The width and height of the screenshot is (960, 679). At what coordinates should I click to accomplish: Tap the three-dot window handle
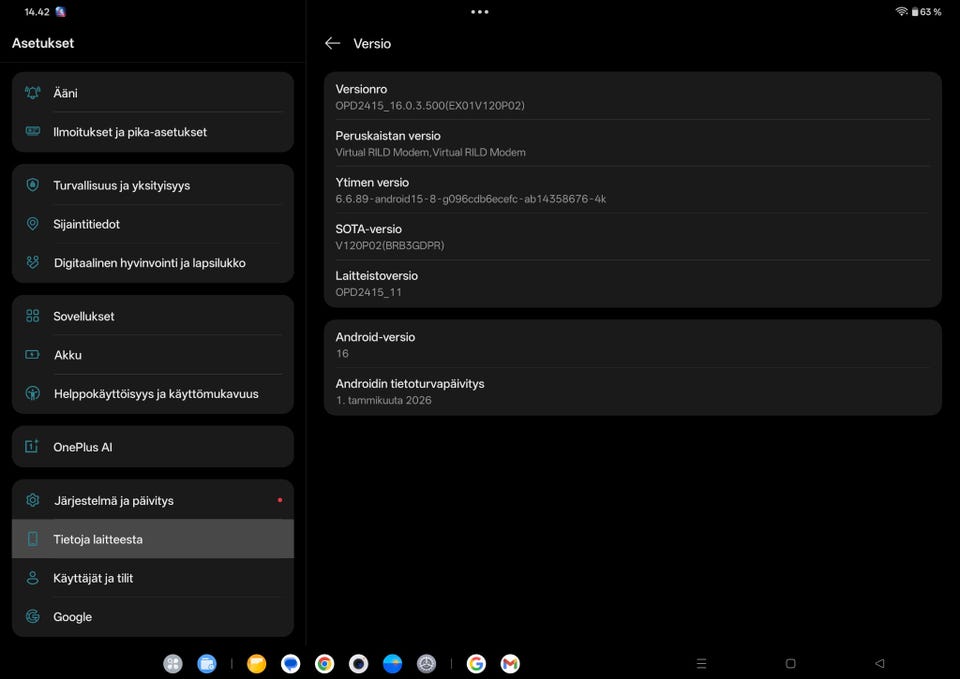[x=479, y=12]
